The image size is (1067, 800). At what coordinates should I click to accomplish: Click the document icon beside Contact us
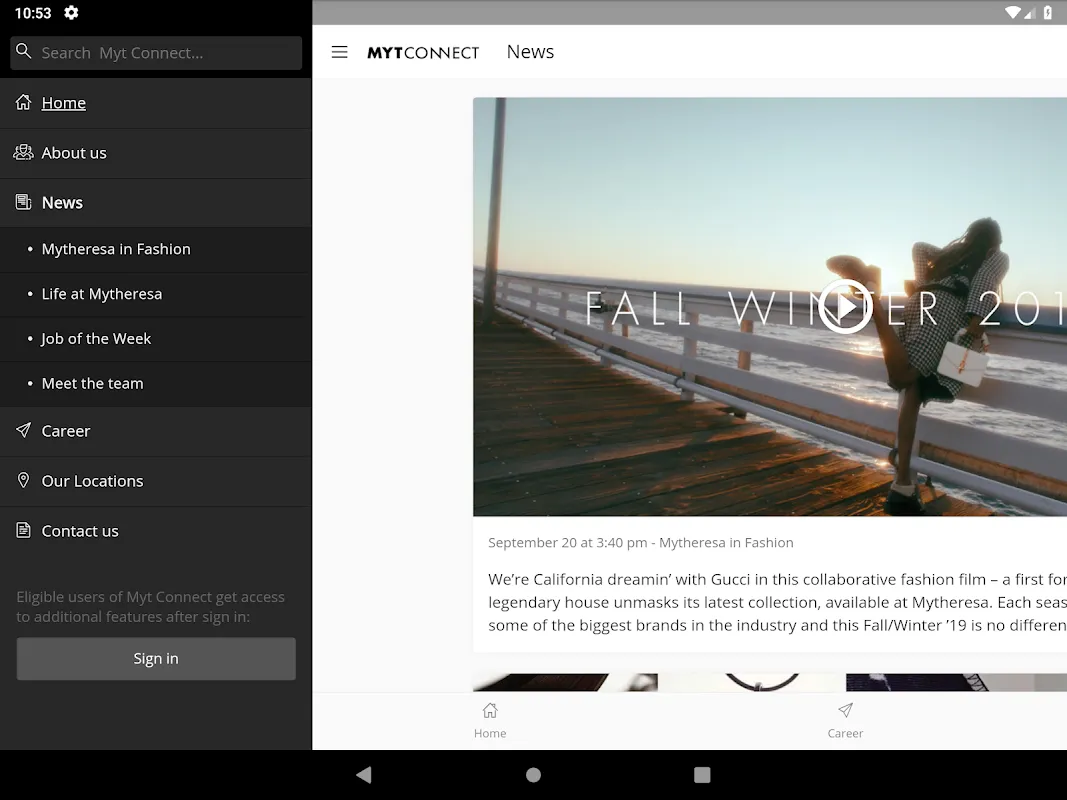pyautogui.click(x=23, y=530)
